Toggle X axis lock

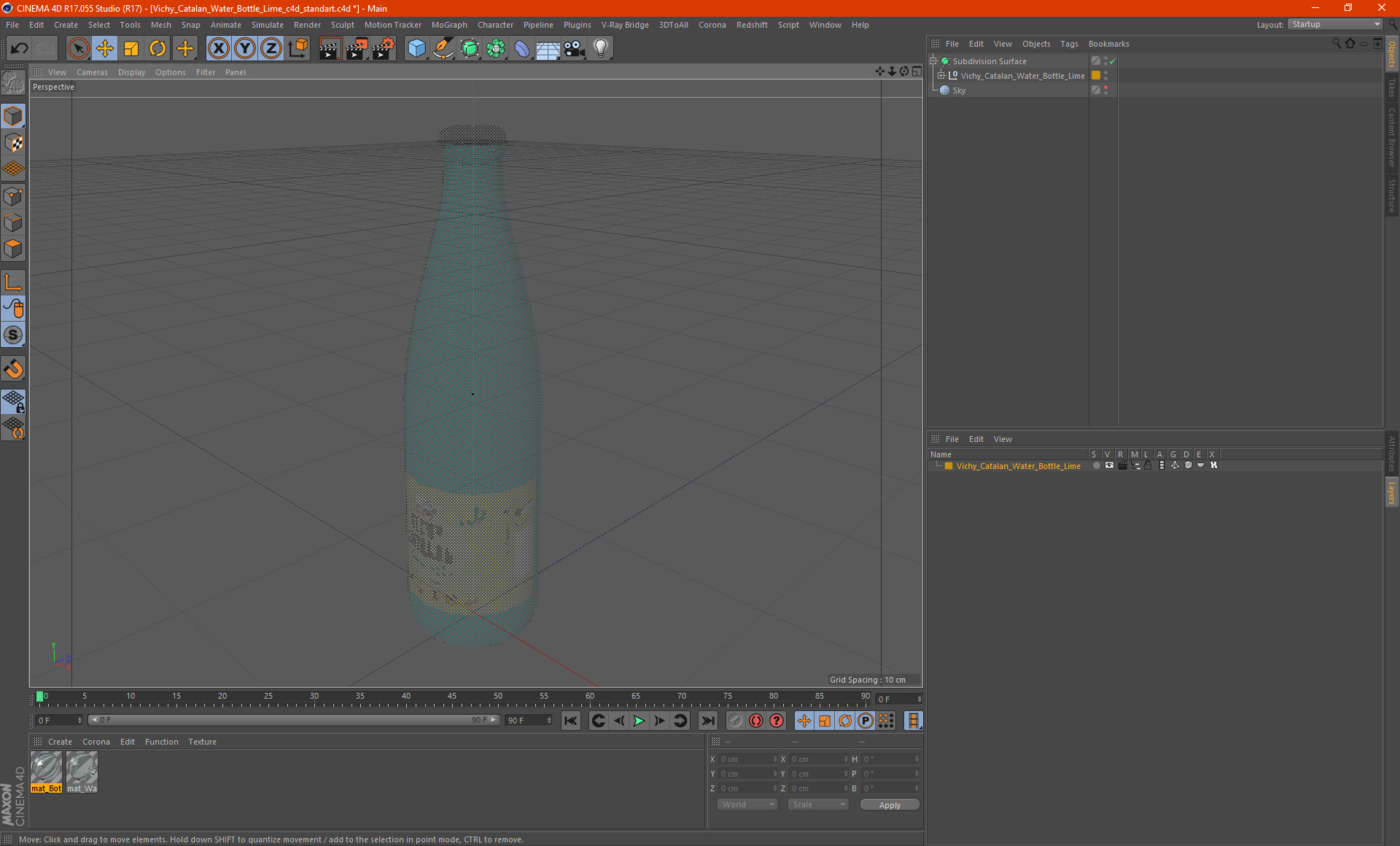click(218, 49)
